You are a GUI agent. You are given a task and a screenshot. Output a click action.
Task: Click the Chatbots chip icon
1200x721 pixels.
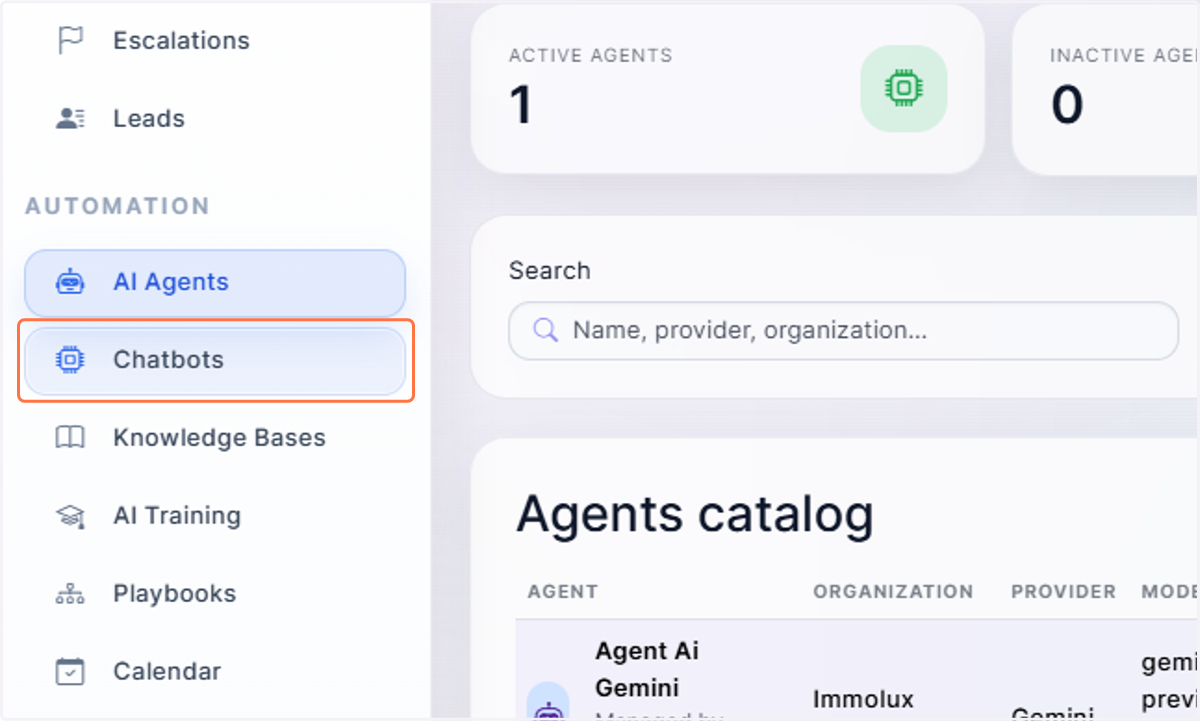coord(70,360)
